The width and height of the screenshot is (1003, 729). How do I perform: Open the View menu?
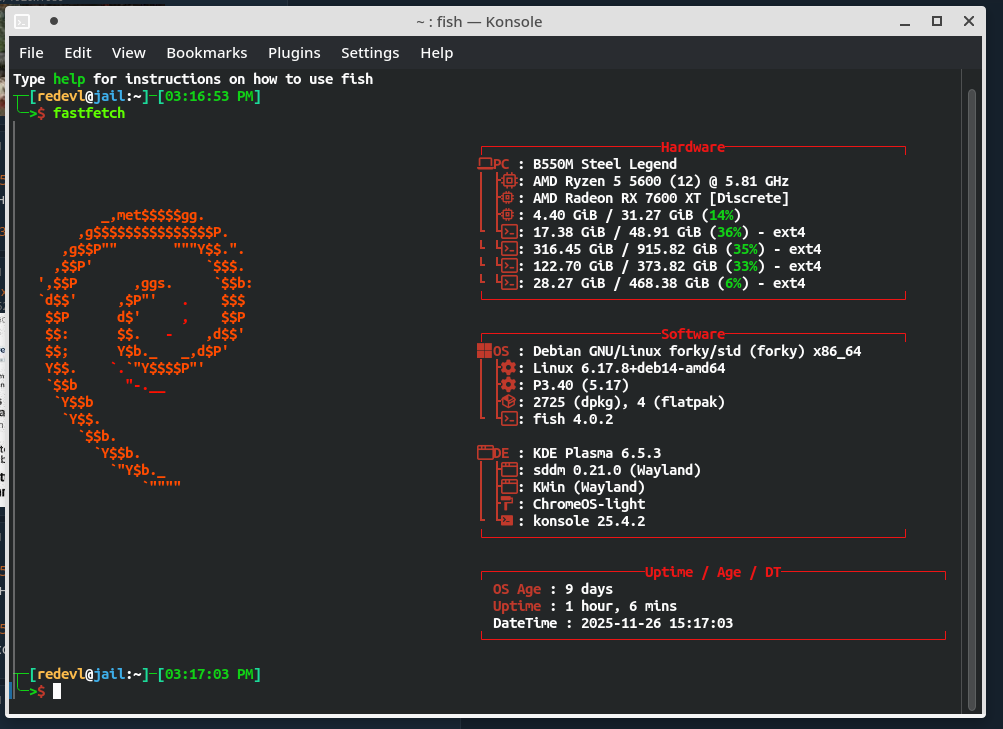[x=129, y=53]
